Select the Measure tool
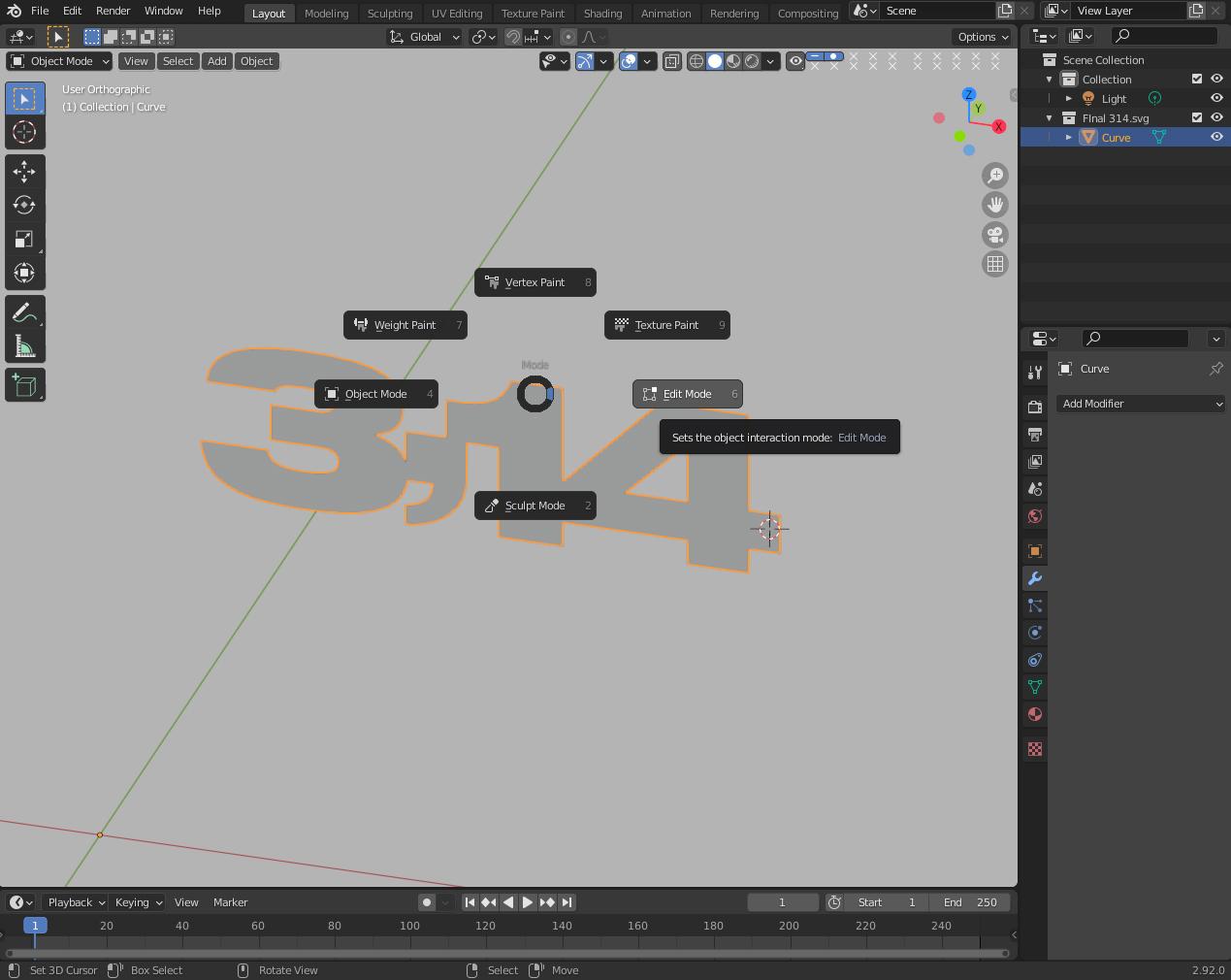The width and height of the screenshot is (1231, 980). (24, 346)
